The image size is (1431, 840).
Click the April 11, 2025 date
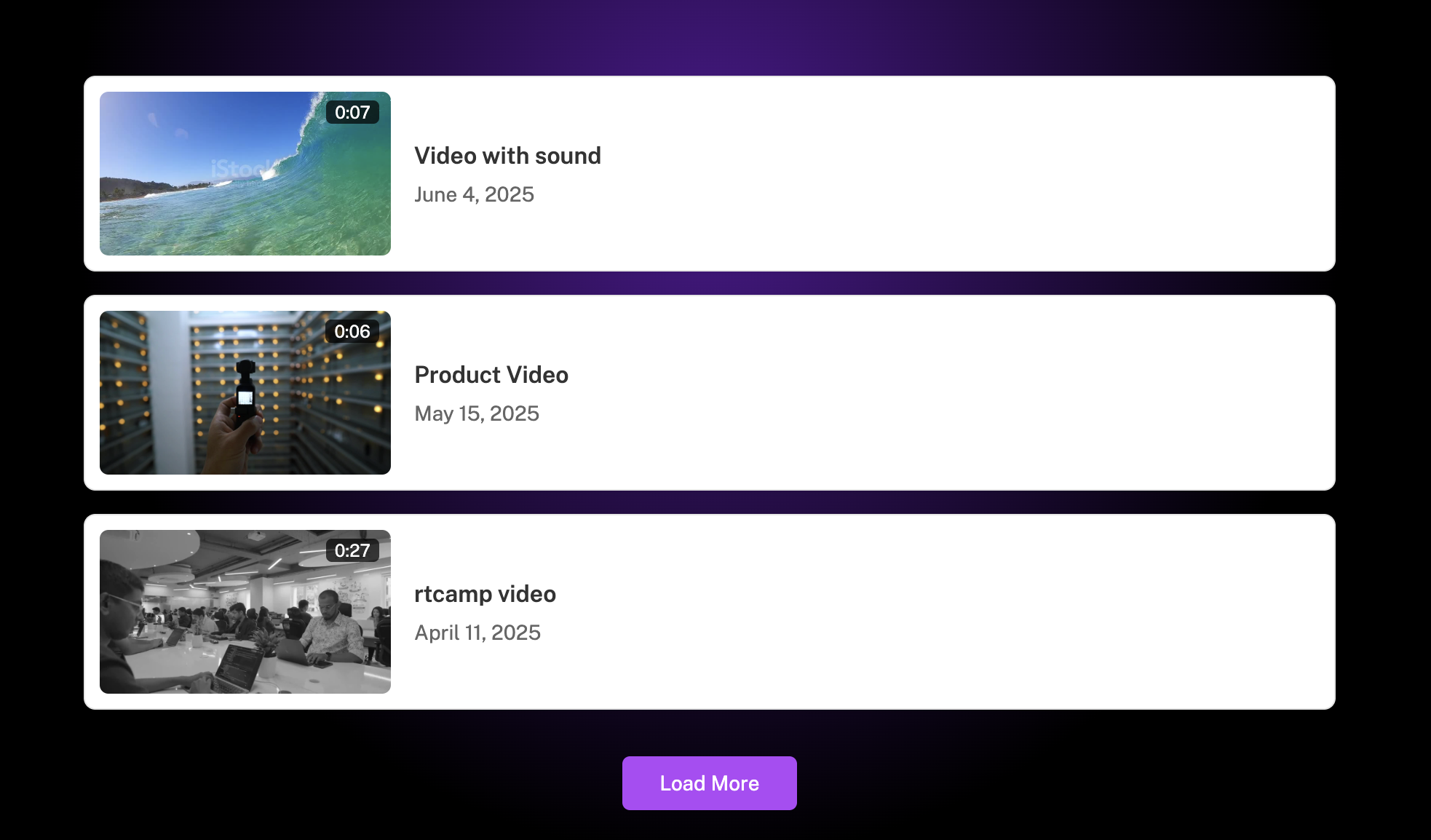pyautogui.click(x=477, y=633)
